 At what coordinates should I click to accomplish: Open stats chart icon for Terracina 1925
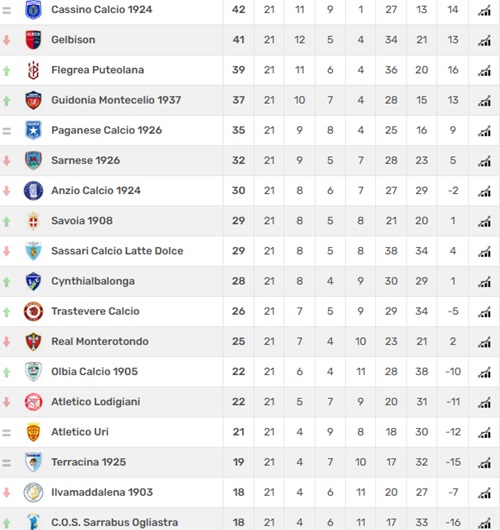[x=484, y=463]
